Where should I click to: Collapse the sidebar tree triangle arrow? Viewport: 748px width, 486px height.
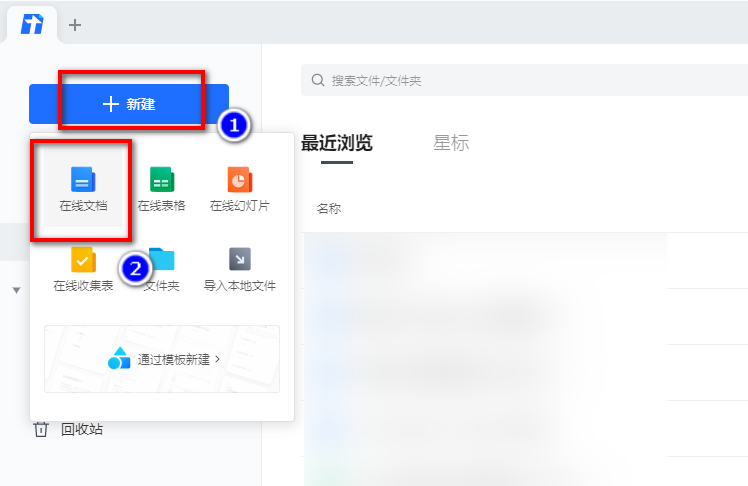(16, 290)
